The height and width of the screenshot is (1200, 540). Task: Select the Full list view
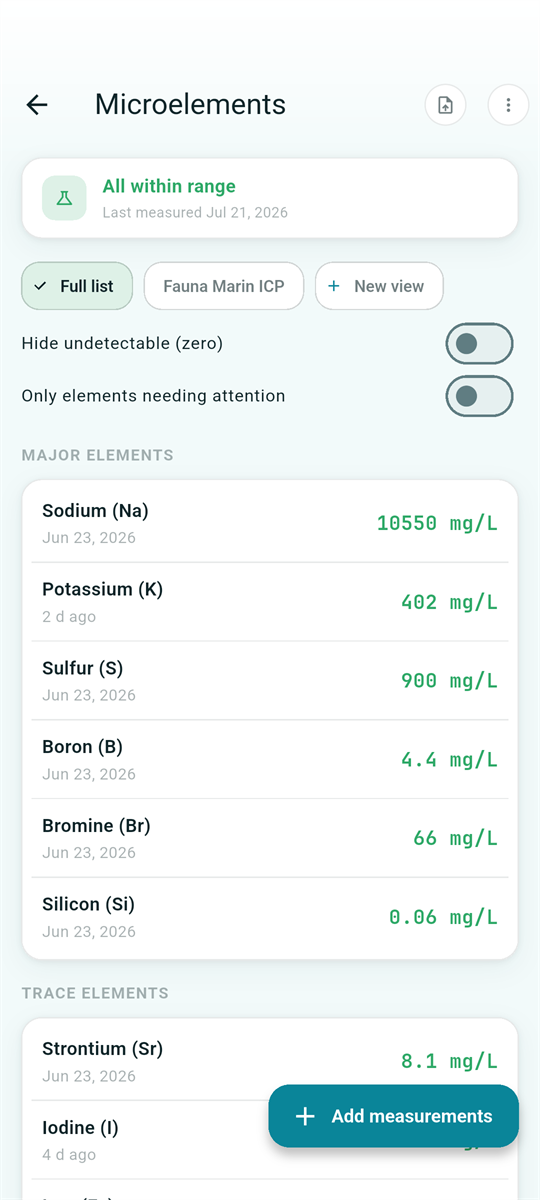(x=78, y=286)
